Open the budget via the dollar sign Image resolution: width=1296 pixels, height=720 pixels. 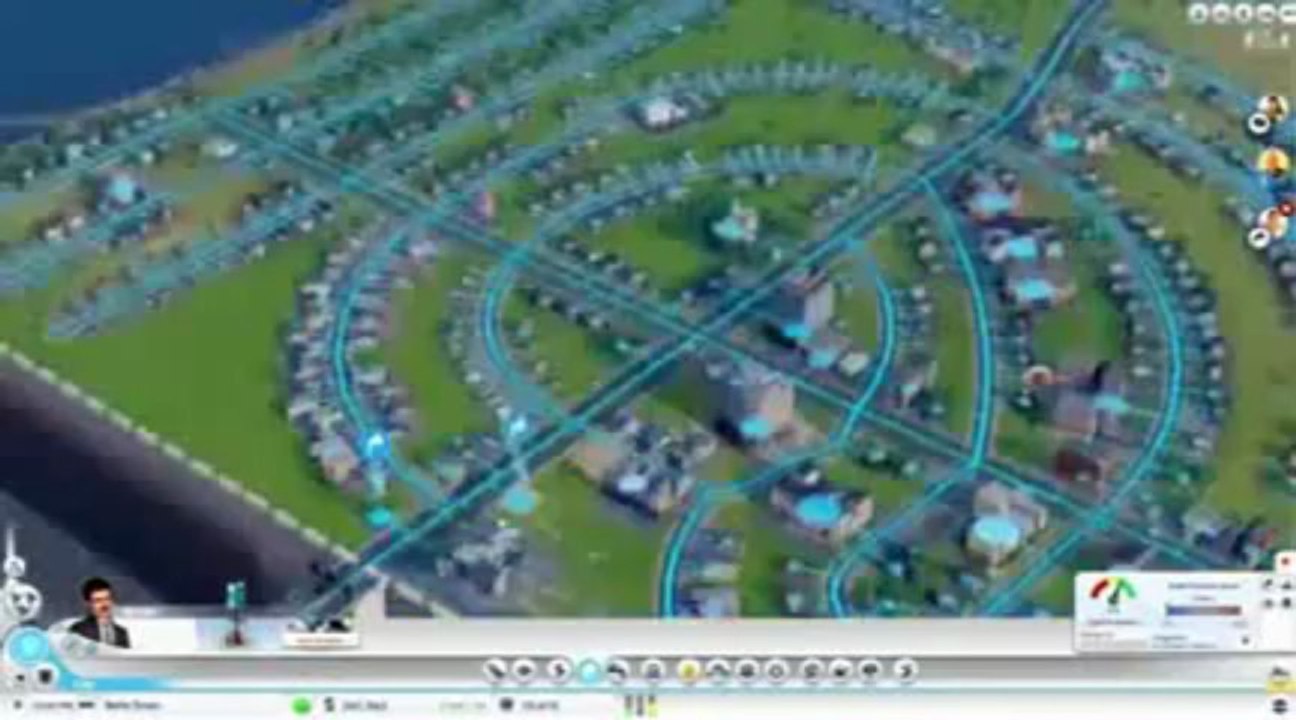pos(328,705)
